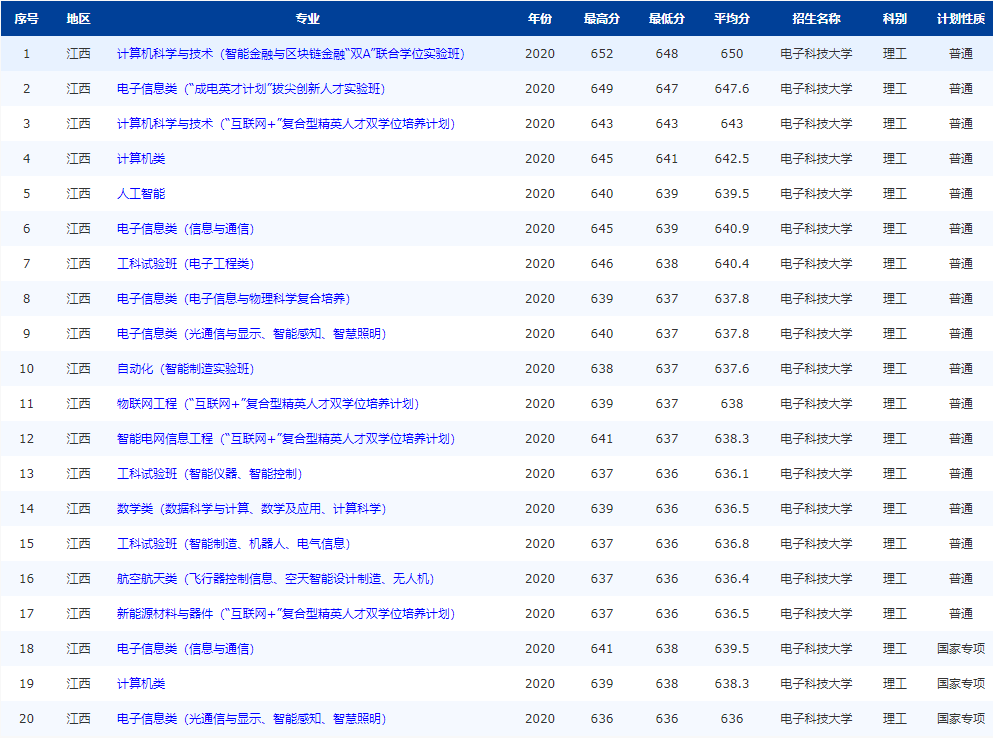Viewport: 993px width, 738px height.
Task: Click 普通 cell in row 3
Action: (x=961, y=124)
